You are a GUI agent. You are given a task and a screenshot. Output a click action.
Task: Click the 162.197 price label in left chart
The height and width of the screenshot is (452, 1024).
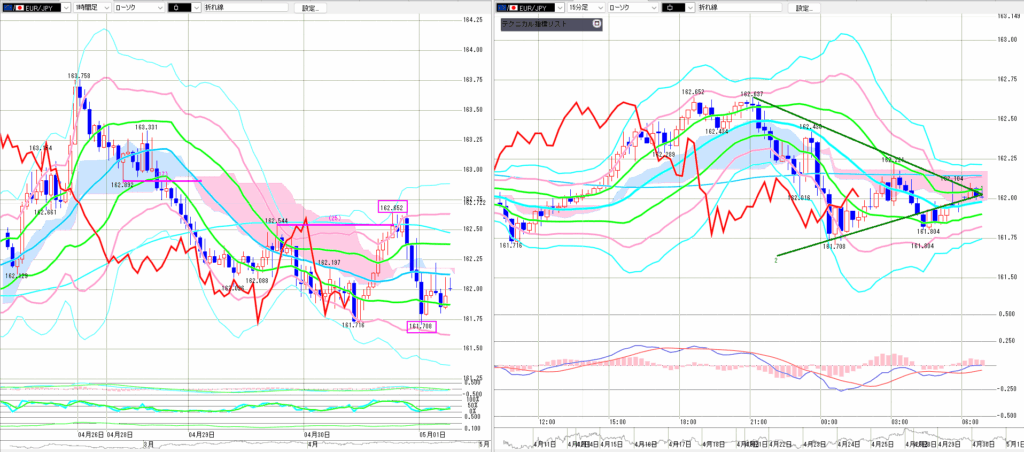tap(330, 262)
